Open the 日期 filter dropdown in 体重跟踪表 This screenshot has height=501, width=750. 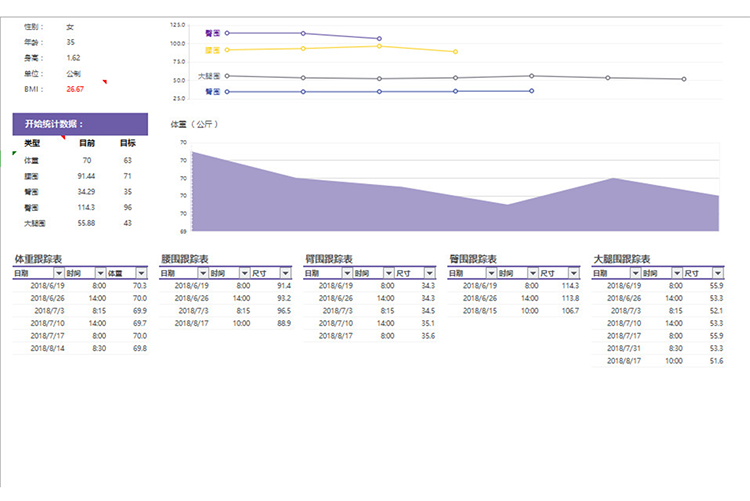(59, 273)
